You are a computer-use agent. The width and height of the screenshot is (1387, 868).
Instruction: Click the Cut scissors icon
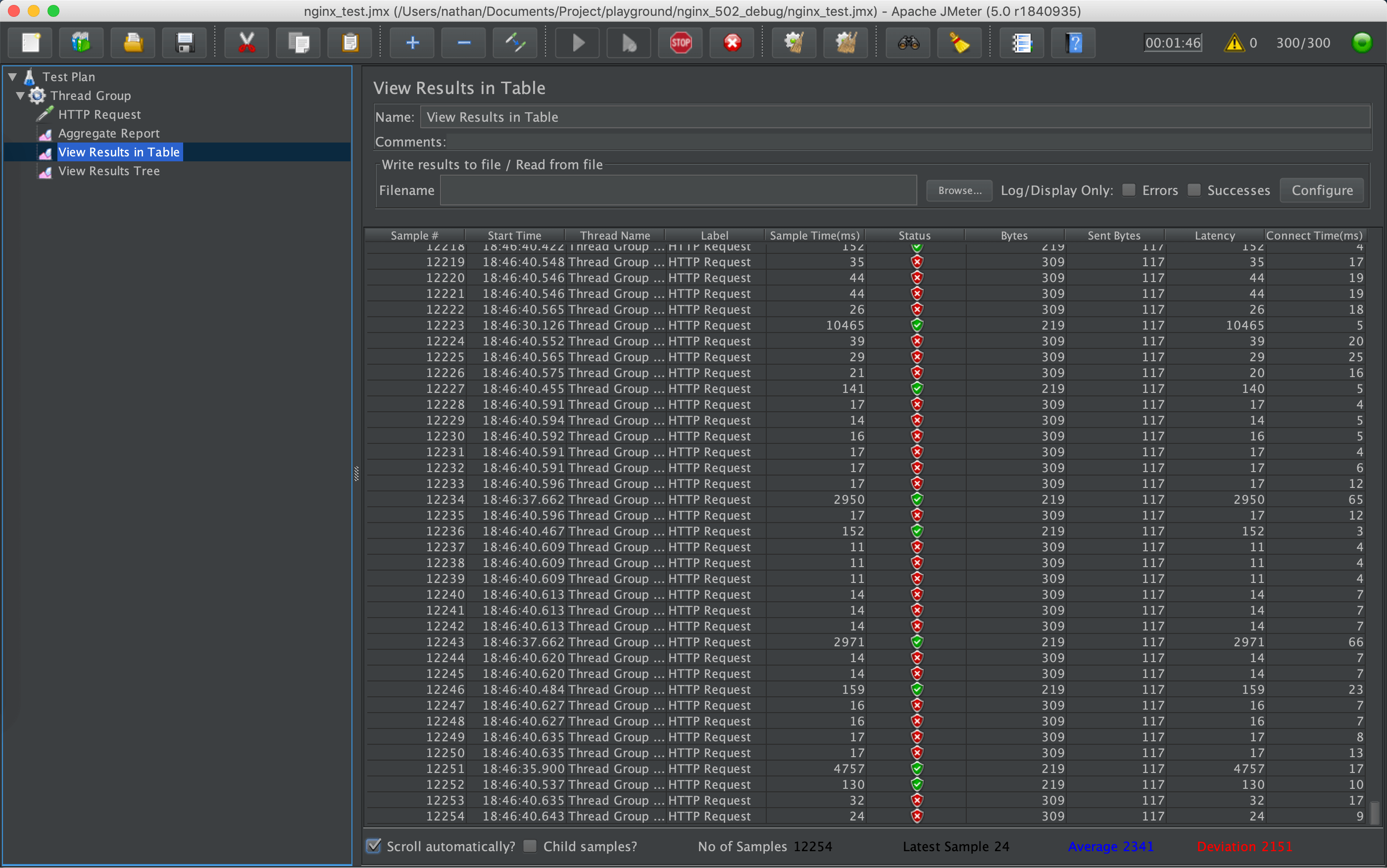coord(247,43)
